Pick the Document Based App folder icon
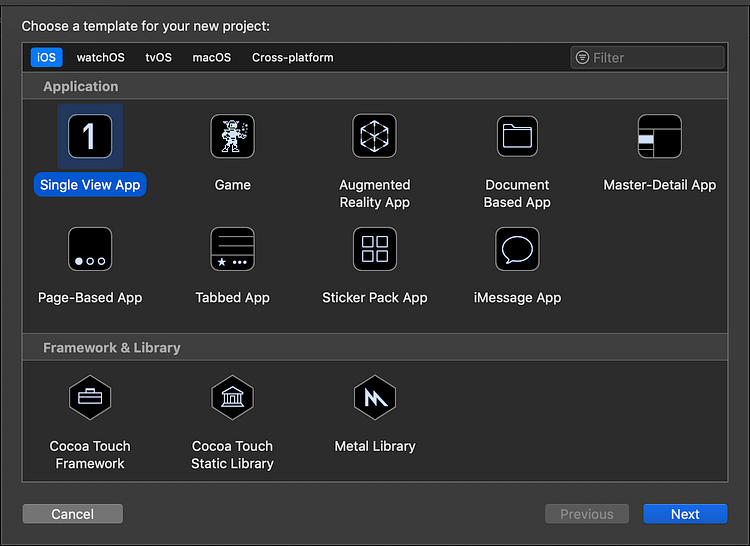Viewport: 750px width, 546px height. [517, 136]
